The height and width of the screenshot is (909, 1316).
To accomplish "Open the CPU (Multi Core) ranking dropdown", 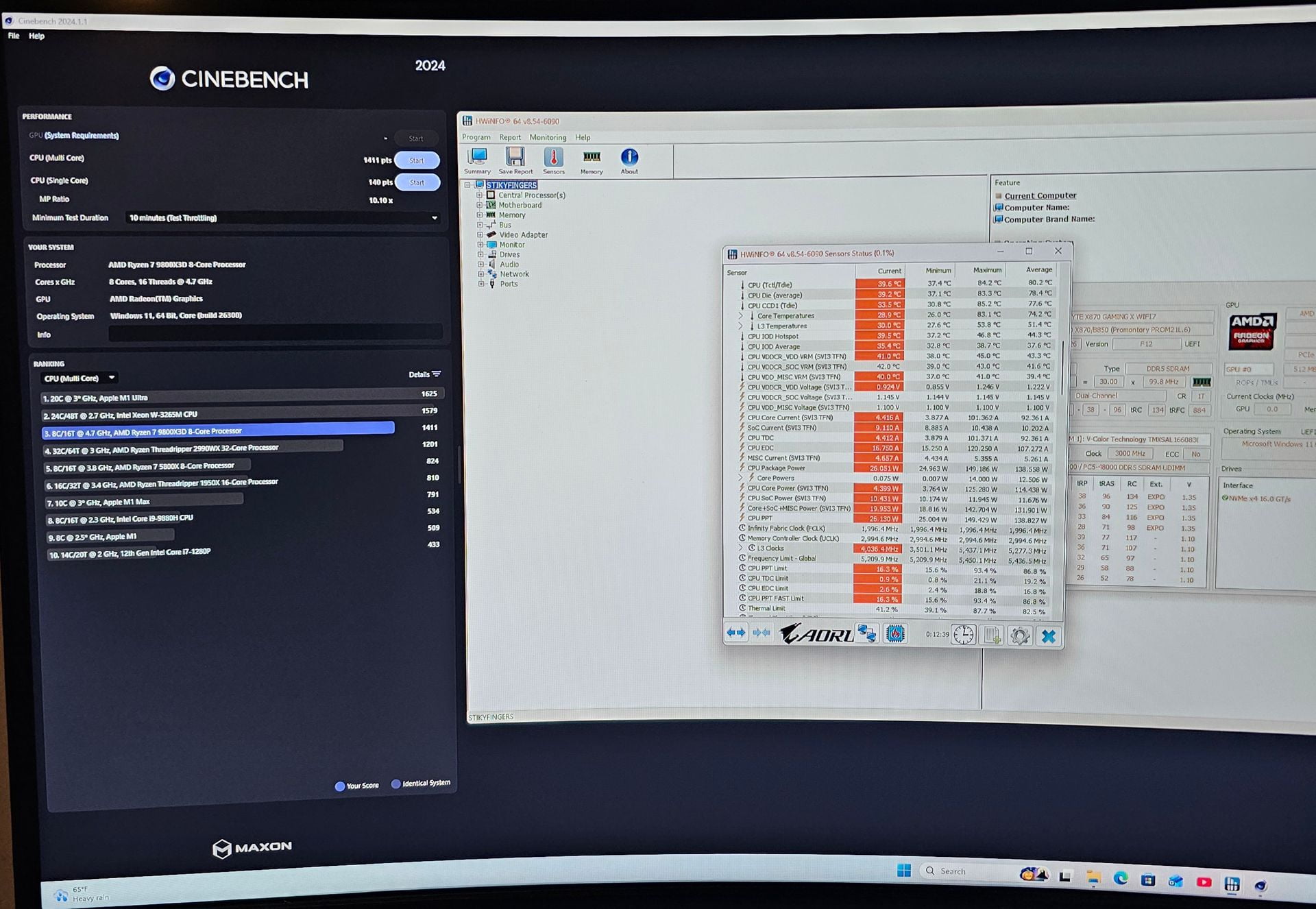I will (x=80, y=378).
